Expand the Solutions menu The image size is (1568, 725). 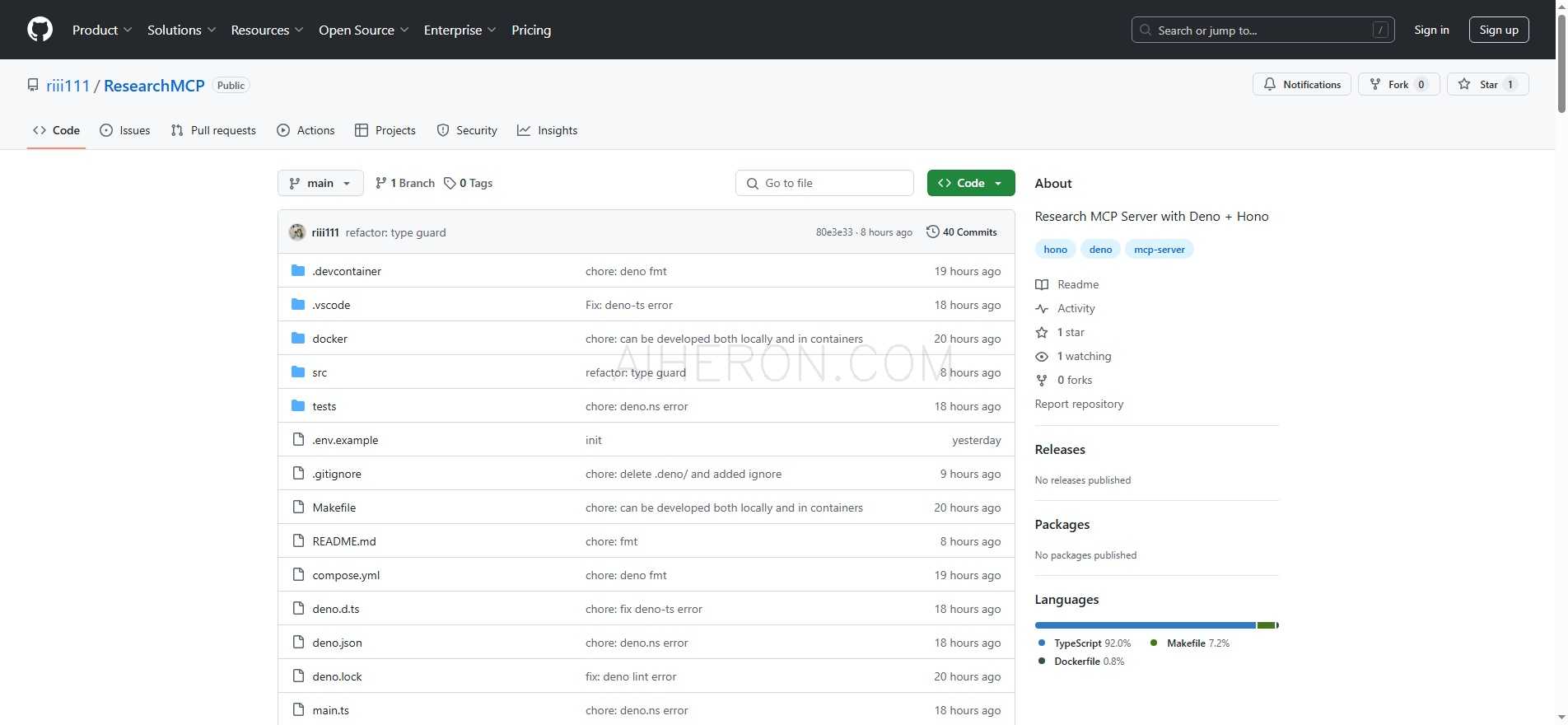pos(182,30)
